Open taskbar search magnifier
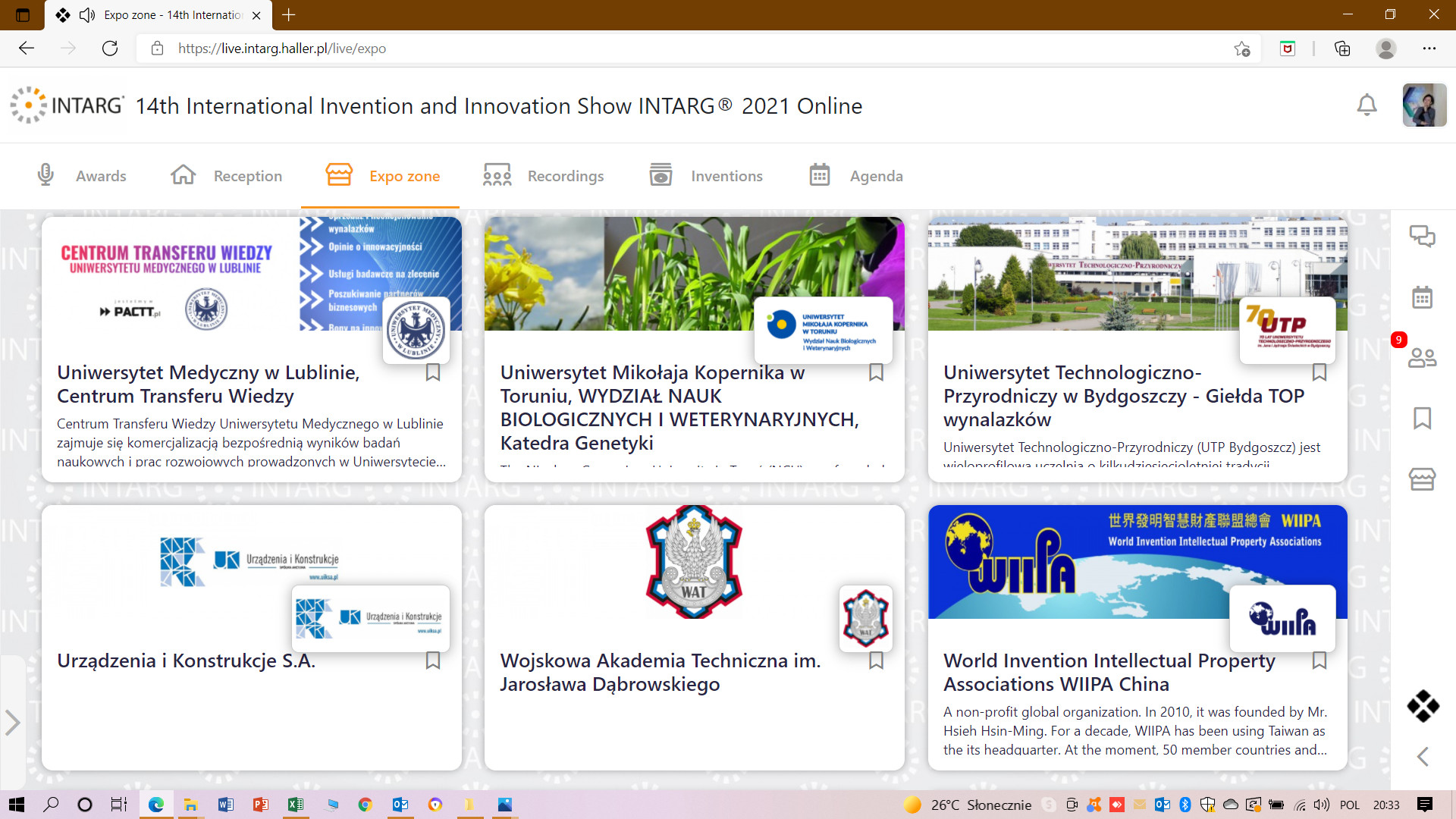Viewport: 1456px width, 819px height. pyautogui.click(x=51, y=805)
